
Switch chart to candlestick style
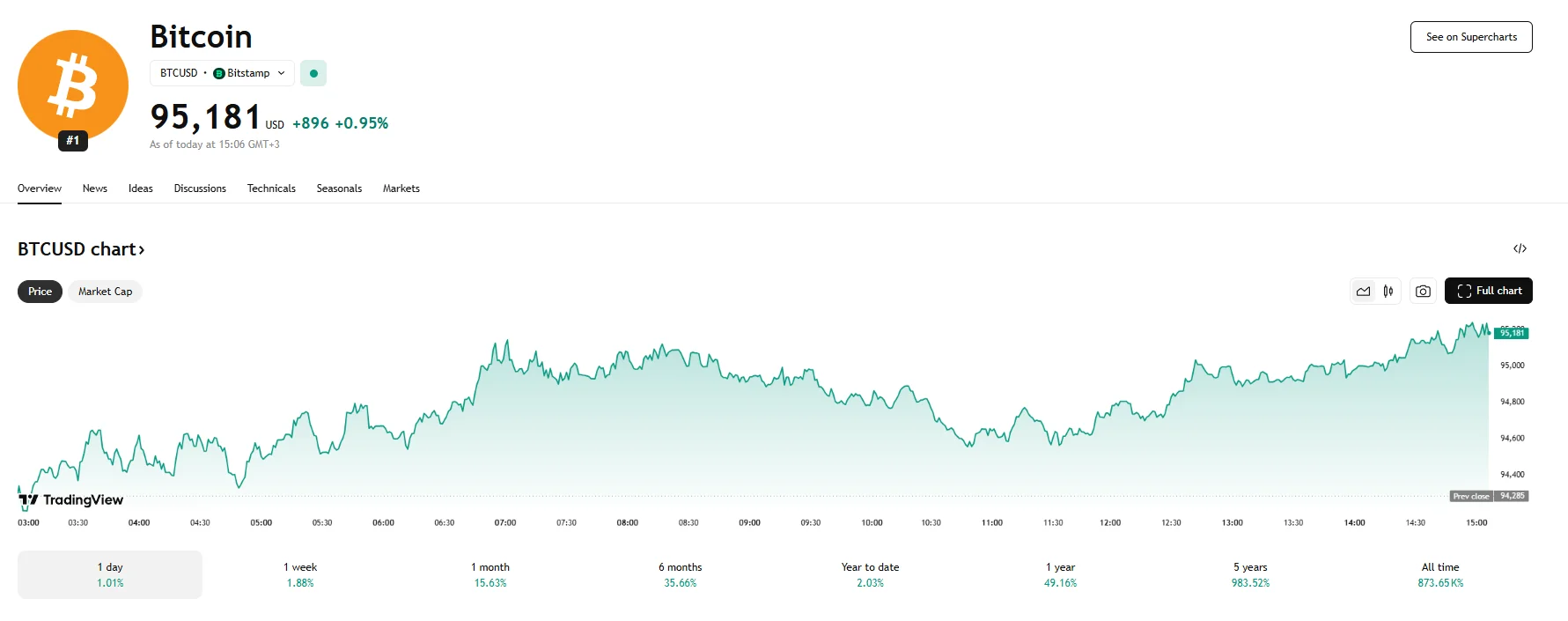[x=1388, y=291]
